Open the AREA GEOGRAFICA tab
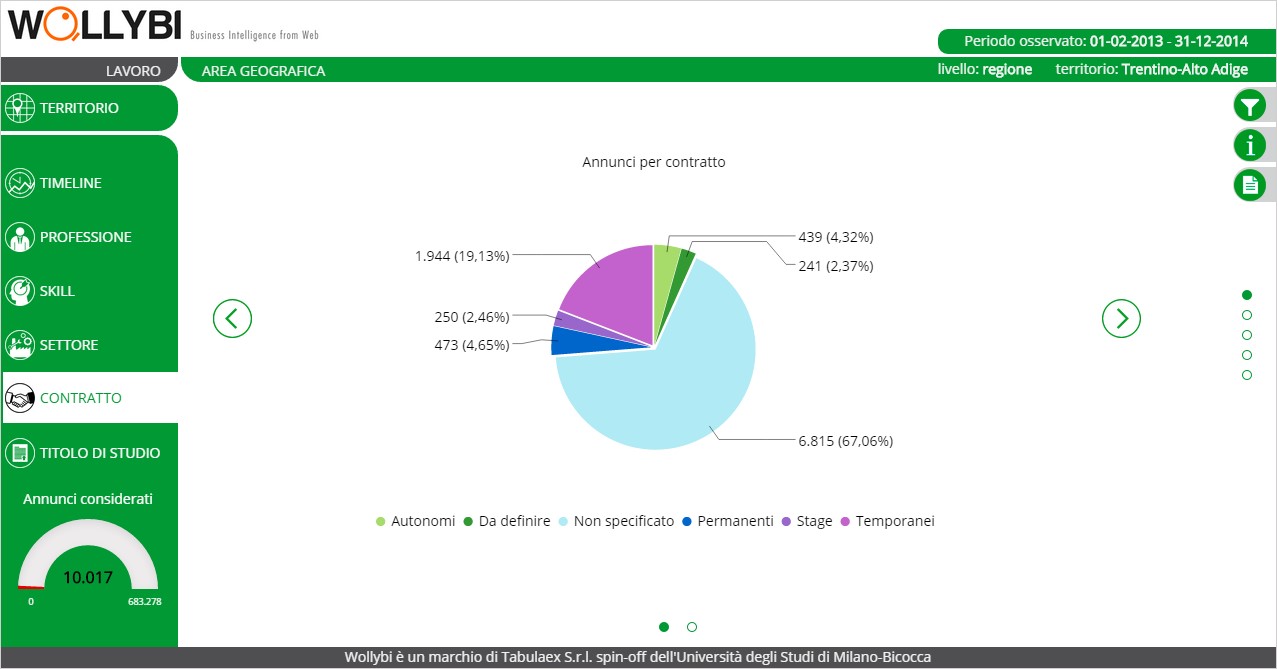Image resolution: width=1277 pixels, height=669 pixels. pyautogui.click(x=263, y=71)
